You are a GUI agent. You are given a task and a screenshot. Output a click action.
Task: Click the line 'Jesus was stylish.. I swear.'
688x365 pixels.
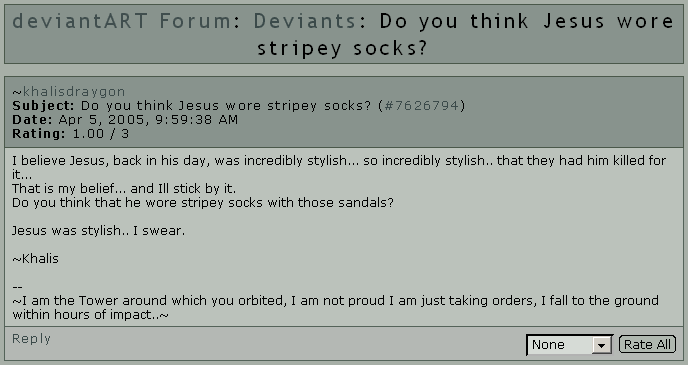tap(98, 230)
